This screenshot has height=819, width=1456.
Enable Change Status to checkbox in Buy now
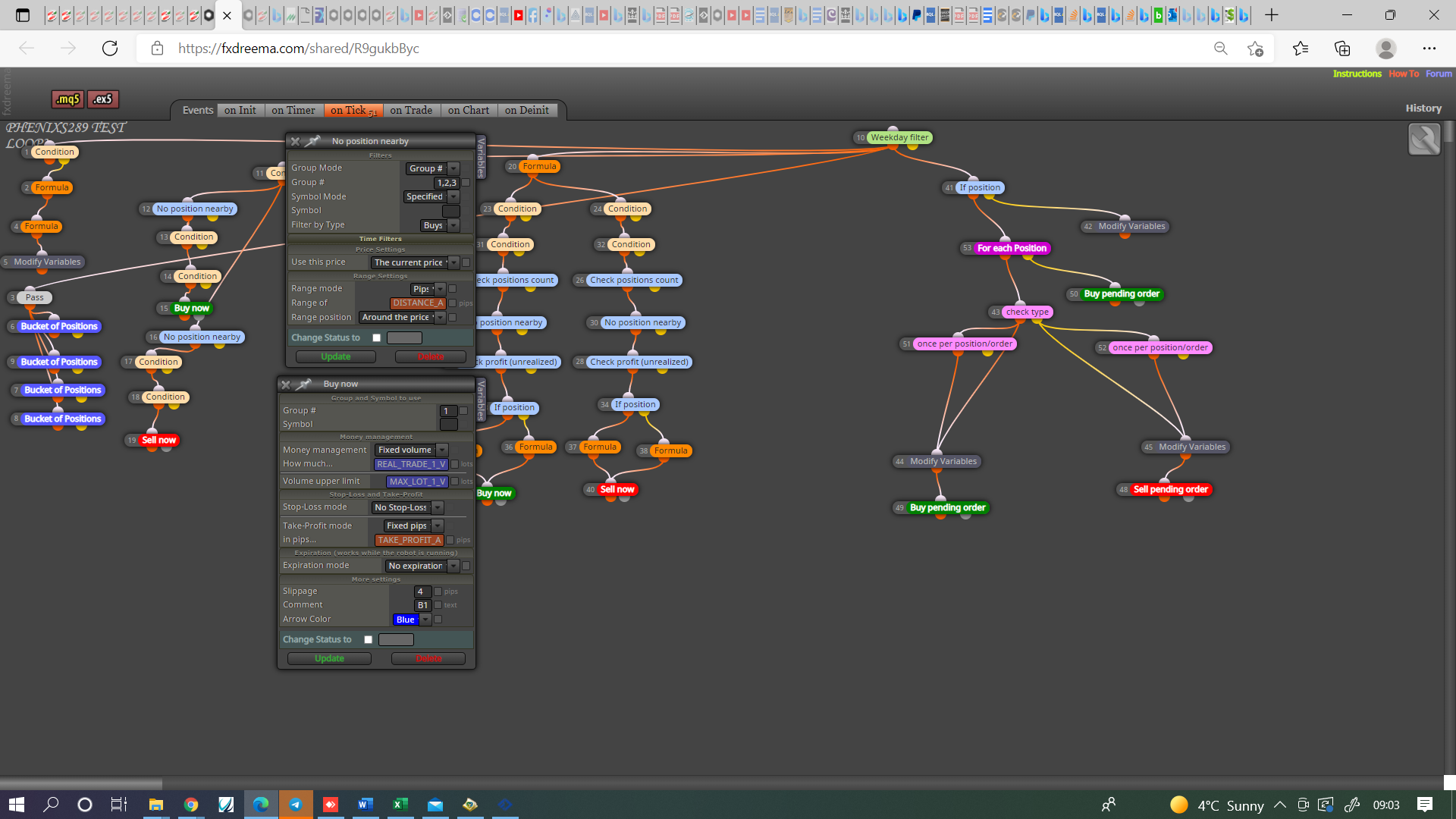369,640
